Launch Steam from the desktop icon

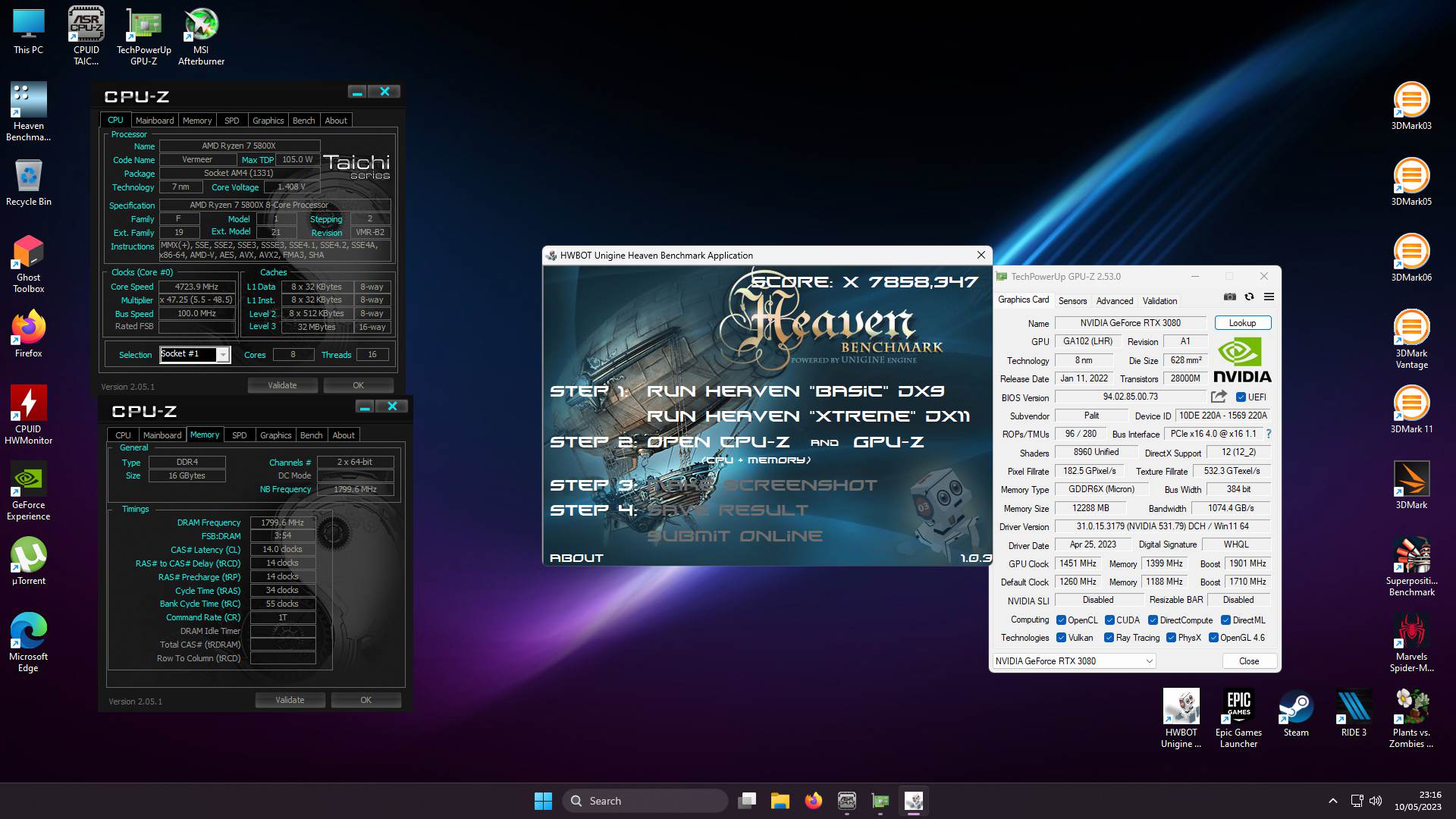[x=1296, y=713]
